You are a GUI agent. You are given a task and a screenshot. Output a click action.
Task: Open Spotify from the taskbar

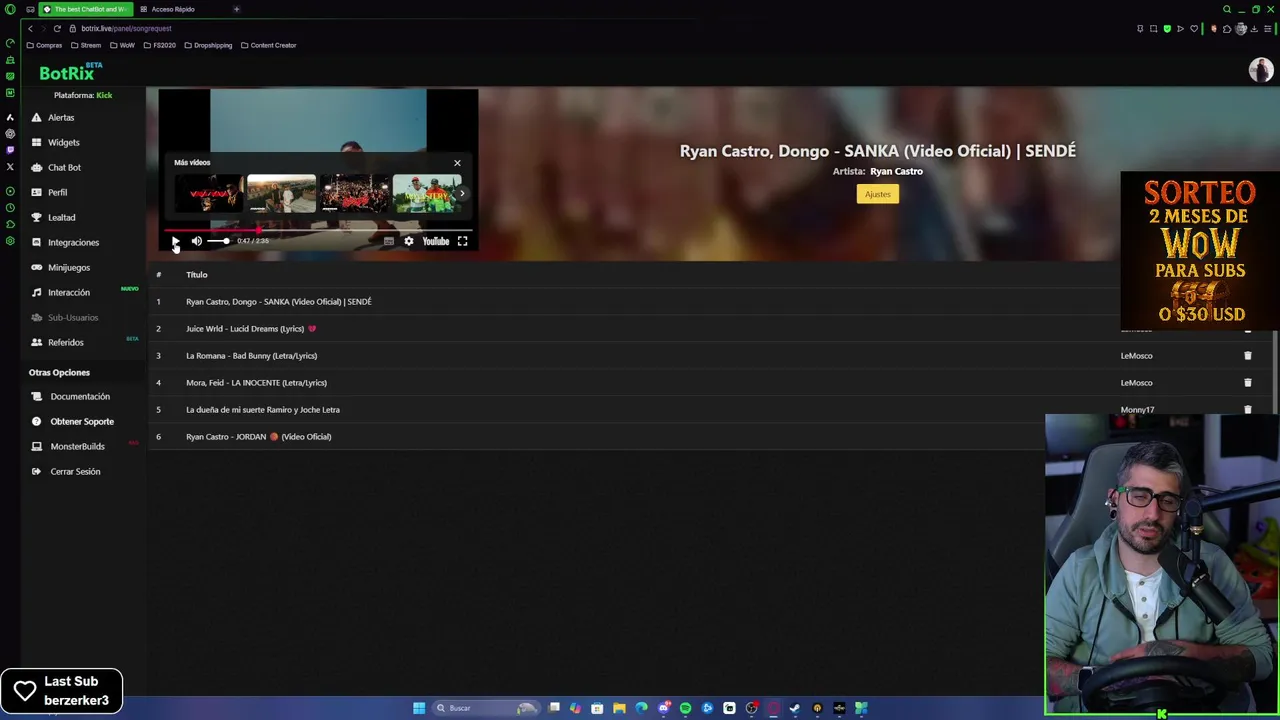(685, 708)
